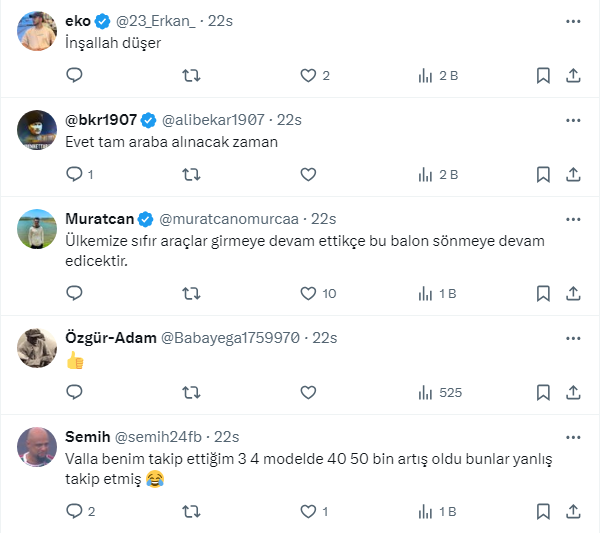Viewport: 605px width, 533px height.
Task: Open more options on eko's tweet
Action: (573, 20)
